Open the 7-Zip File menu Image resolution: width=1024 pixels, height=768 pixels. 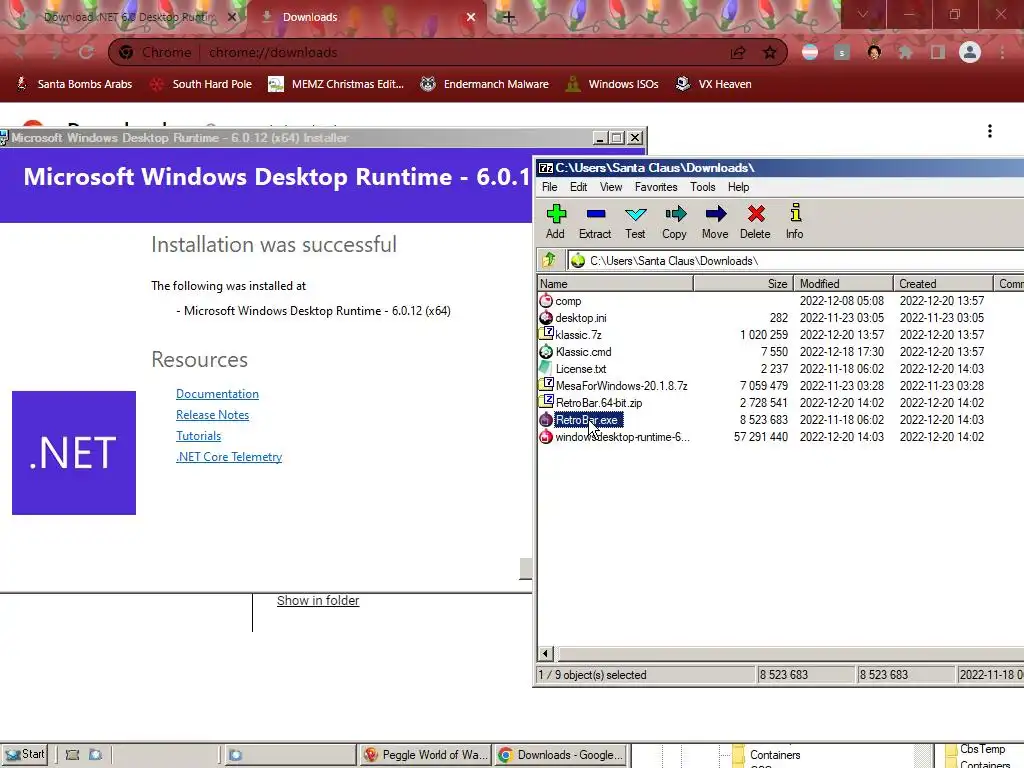coord(550,187)
